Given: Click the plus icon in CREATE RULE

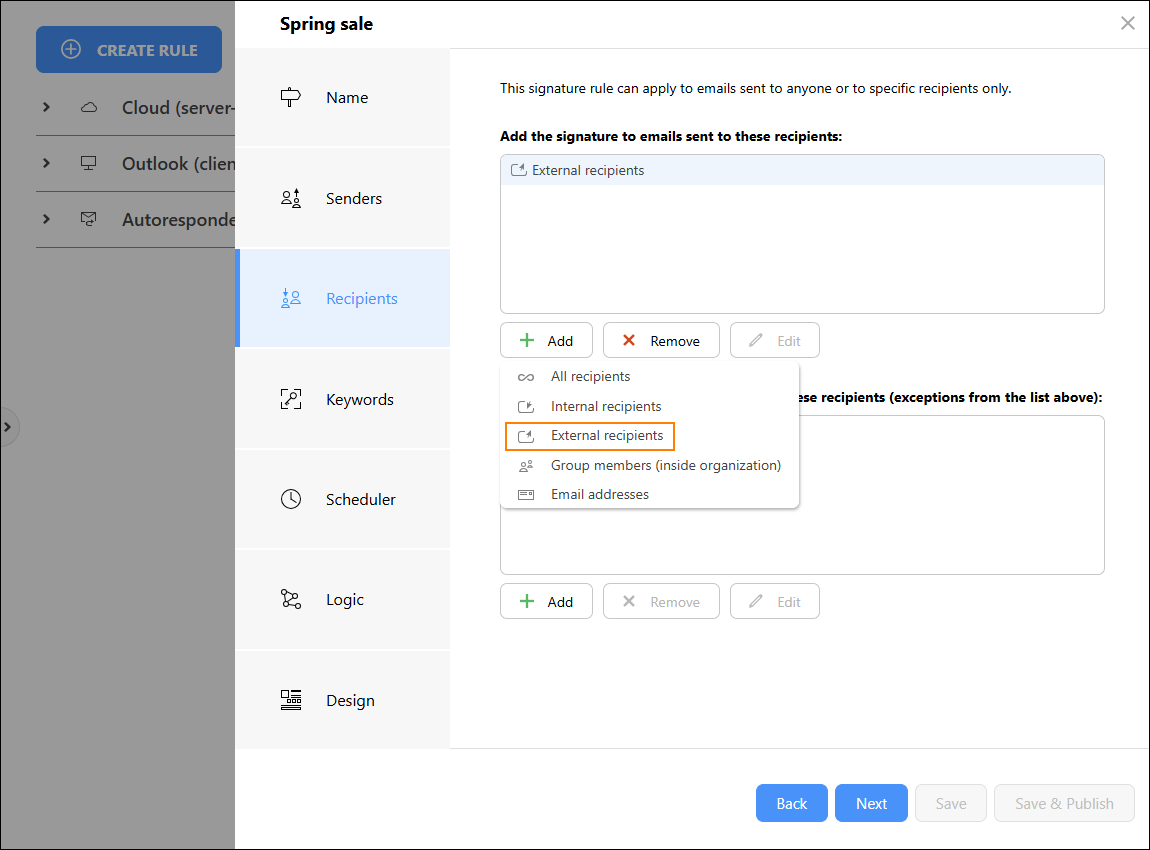Looking at the screenshot, I should pos(71,50).
